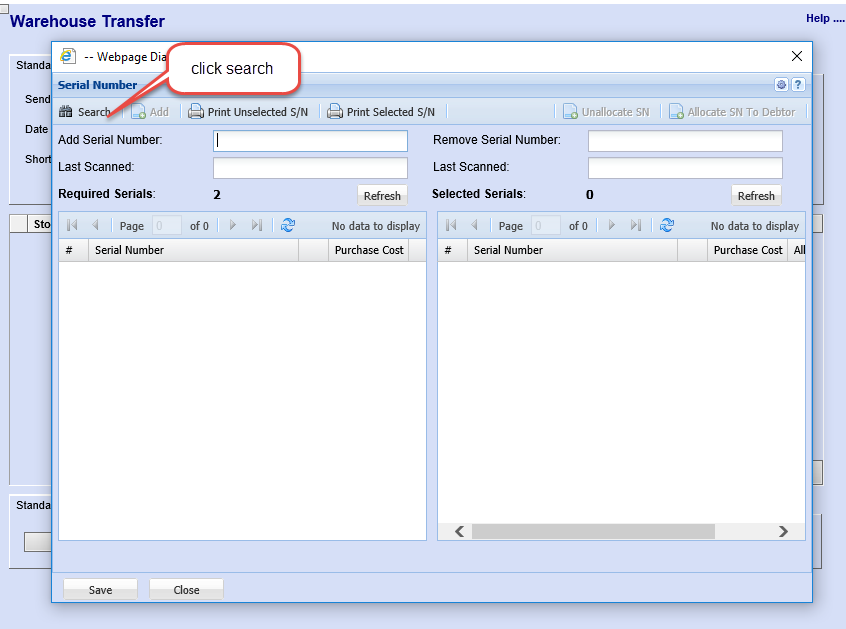
Task: Refresh the Required Serials grid using the reload icon
Action: point(288,226)
